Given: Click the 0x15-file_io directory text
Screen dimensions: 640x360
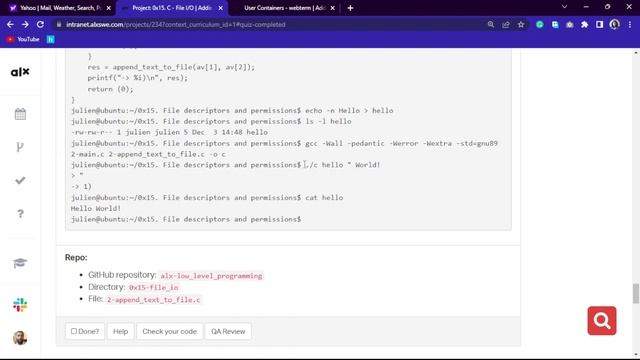Looking at the screenshot, I should [x=153, y=287].
